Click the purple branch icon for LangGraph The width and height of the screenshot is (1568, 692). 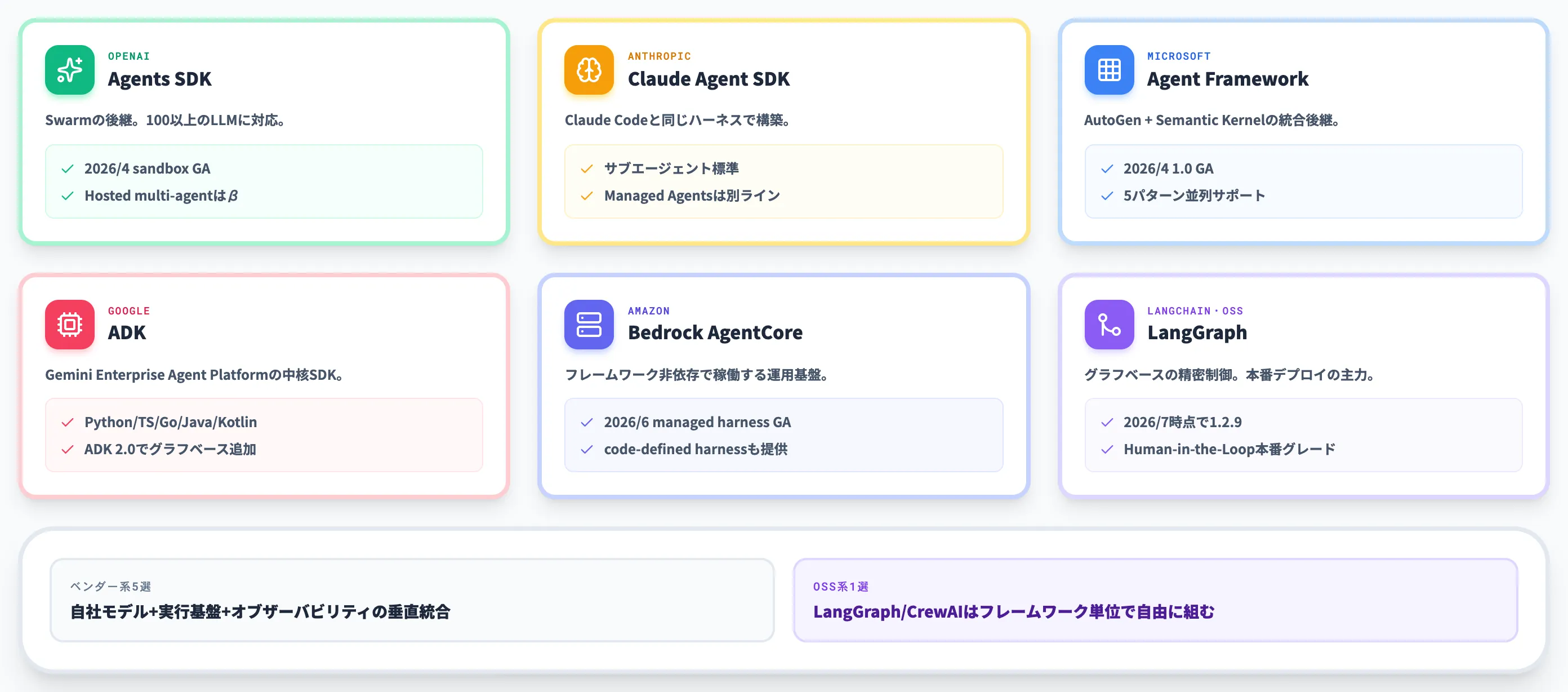[1109, 324]
